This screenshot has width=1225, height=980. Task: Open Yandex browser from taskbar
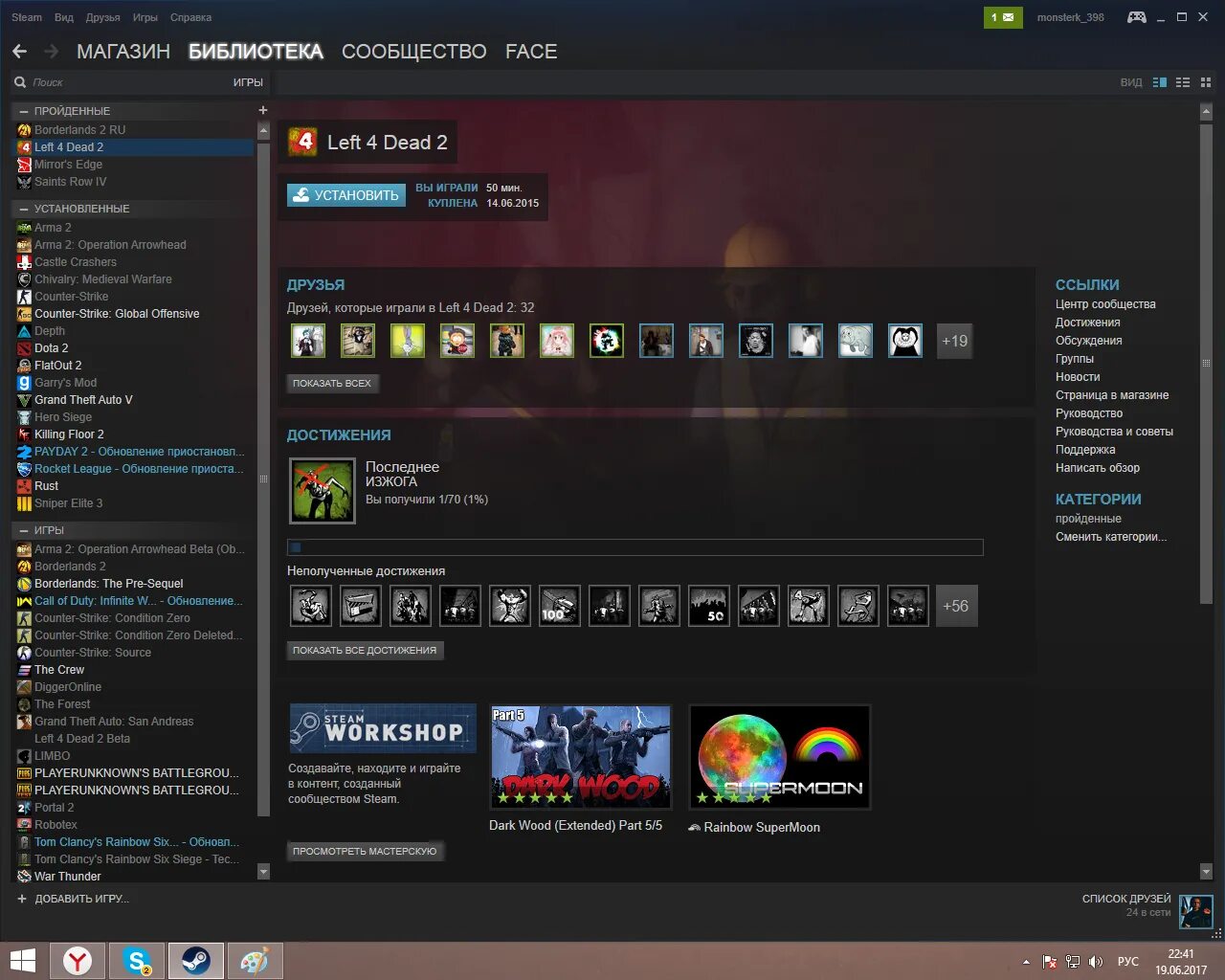[78, 961]
